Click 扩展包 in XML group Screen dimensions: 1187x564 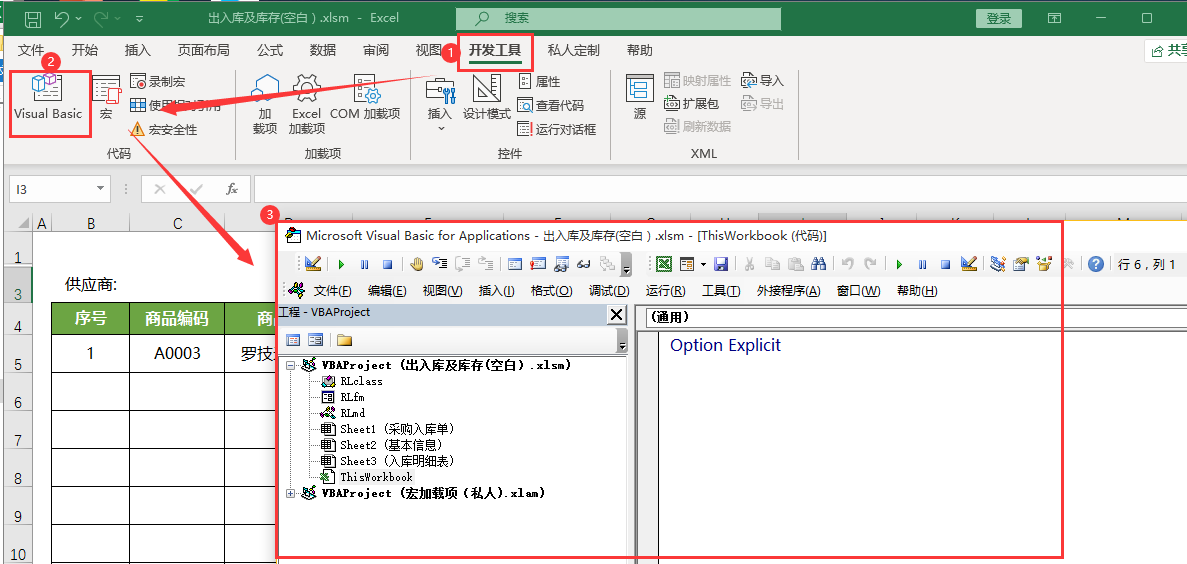(692, 103)
